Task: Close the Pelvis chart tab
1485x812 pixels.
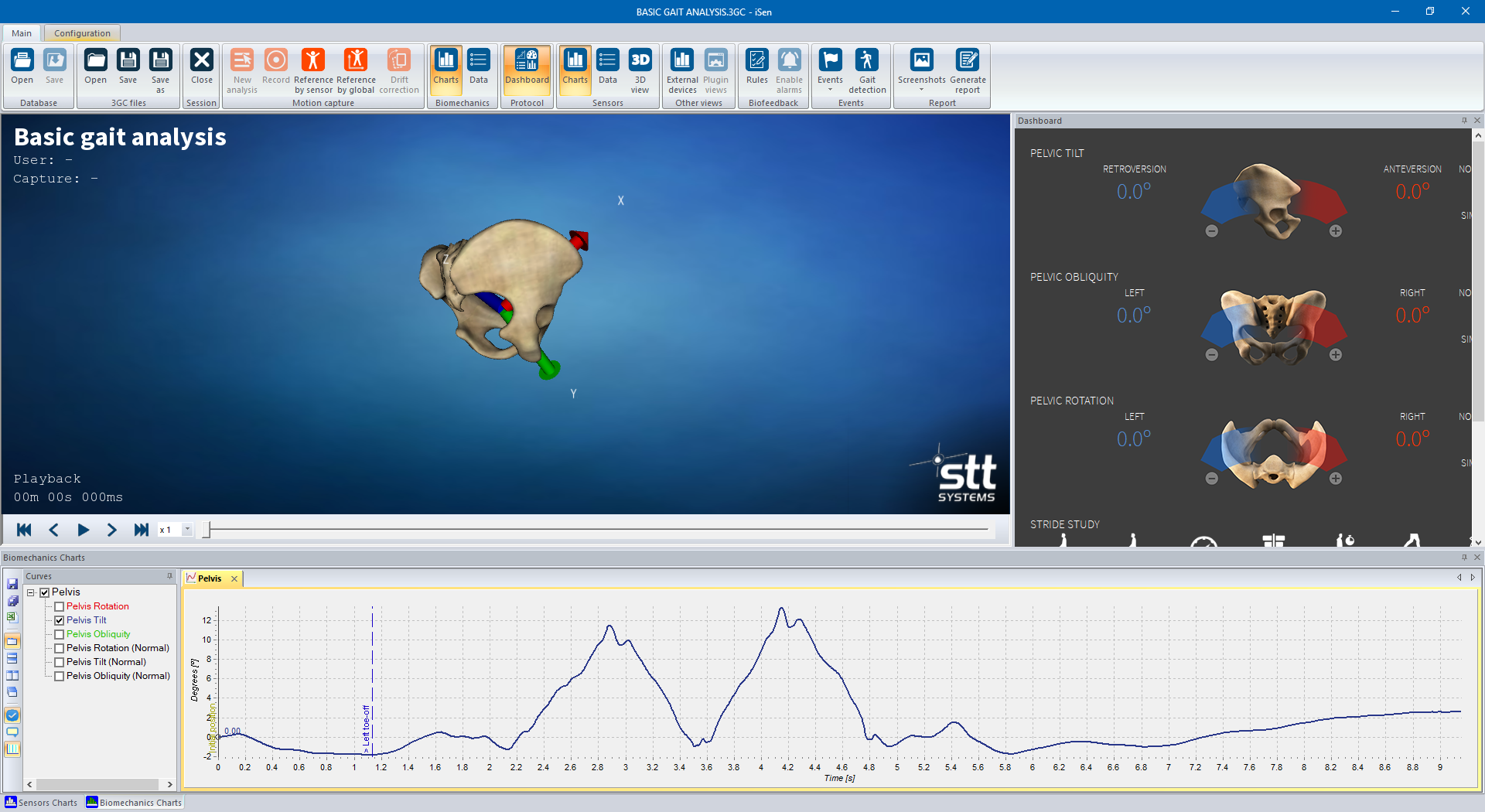Action: click(x=234, y=578)
